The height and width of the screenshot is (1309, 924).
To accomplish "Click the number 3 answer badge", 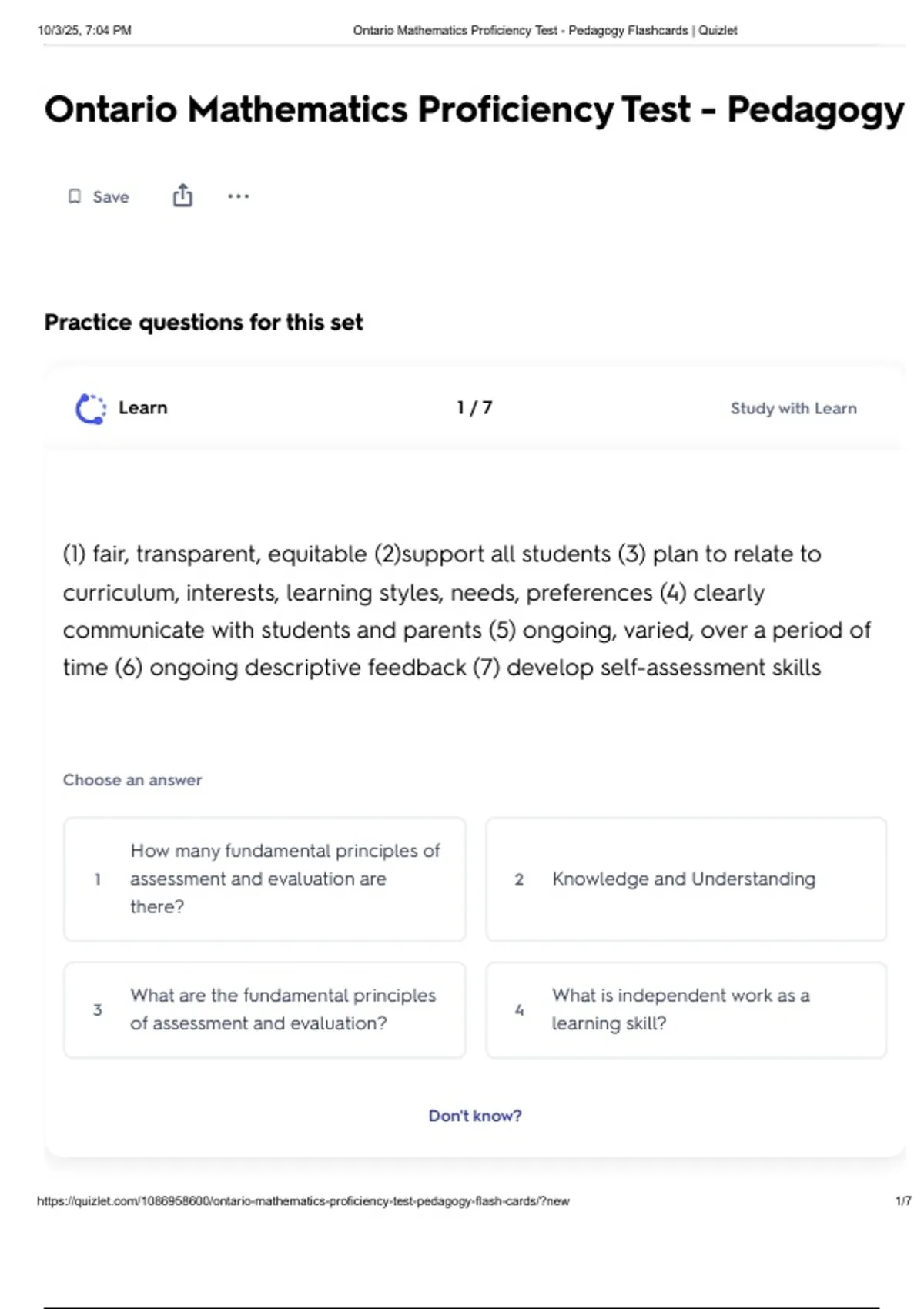I will point(98,1009).
